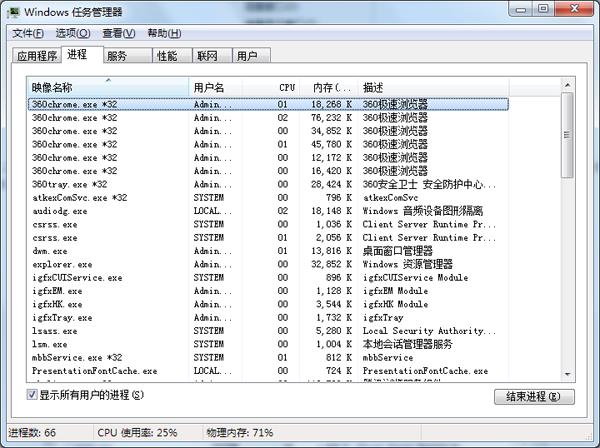Select the mbbService.exe *32 process
This screenshot has height=448, width=600.
coord(268,357)
